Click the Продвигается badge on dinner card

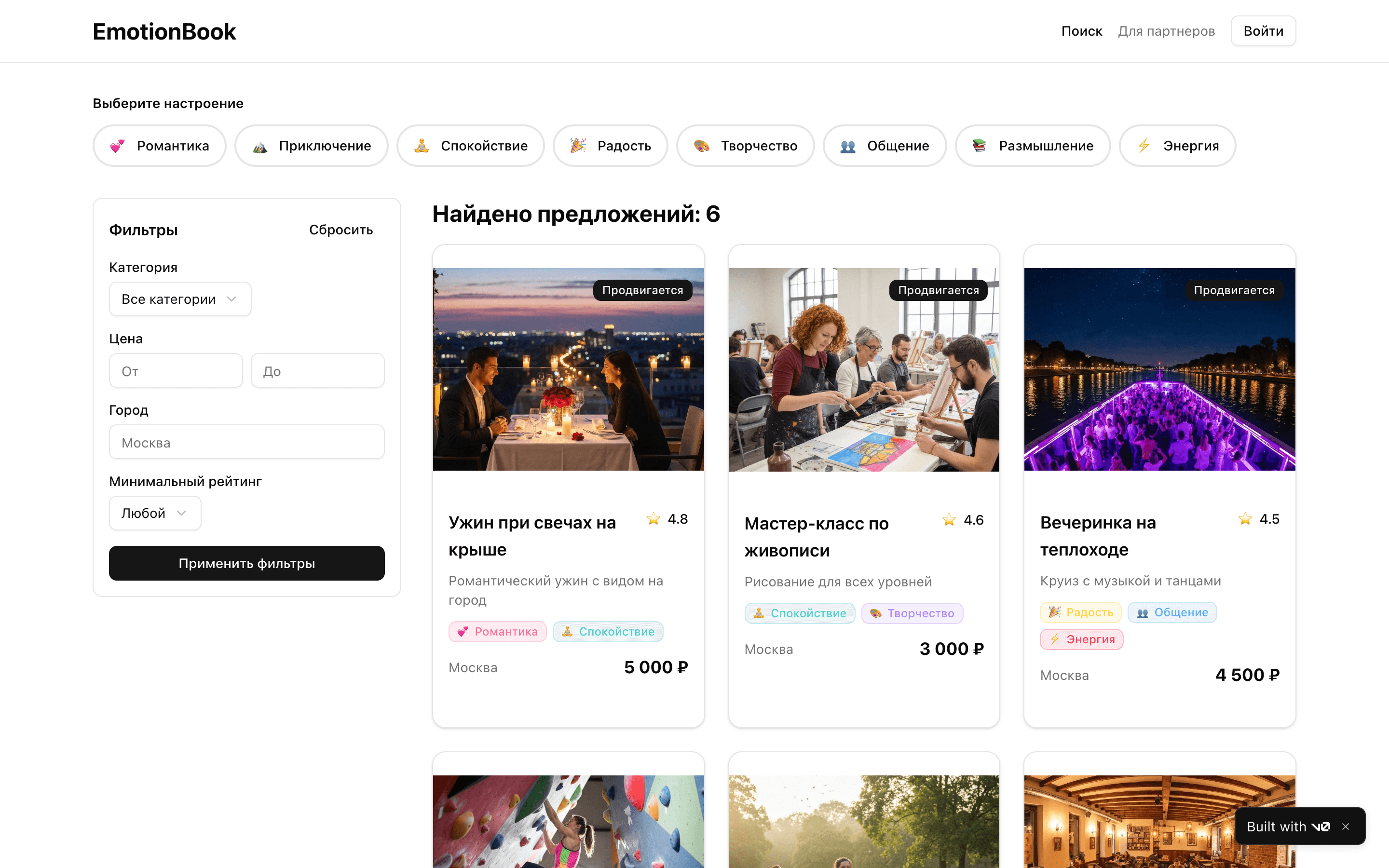click(x=642, y=290)
